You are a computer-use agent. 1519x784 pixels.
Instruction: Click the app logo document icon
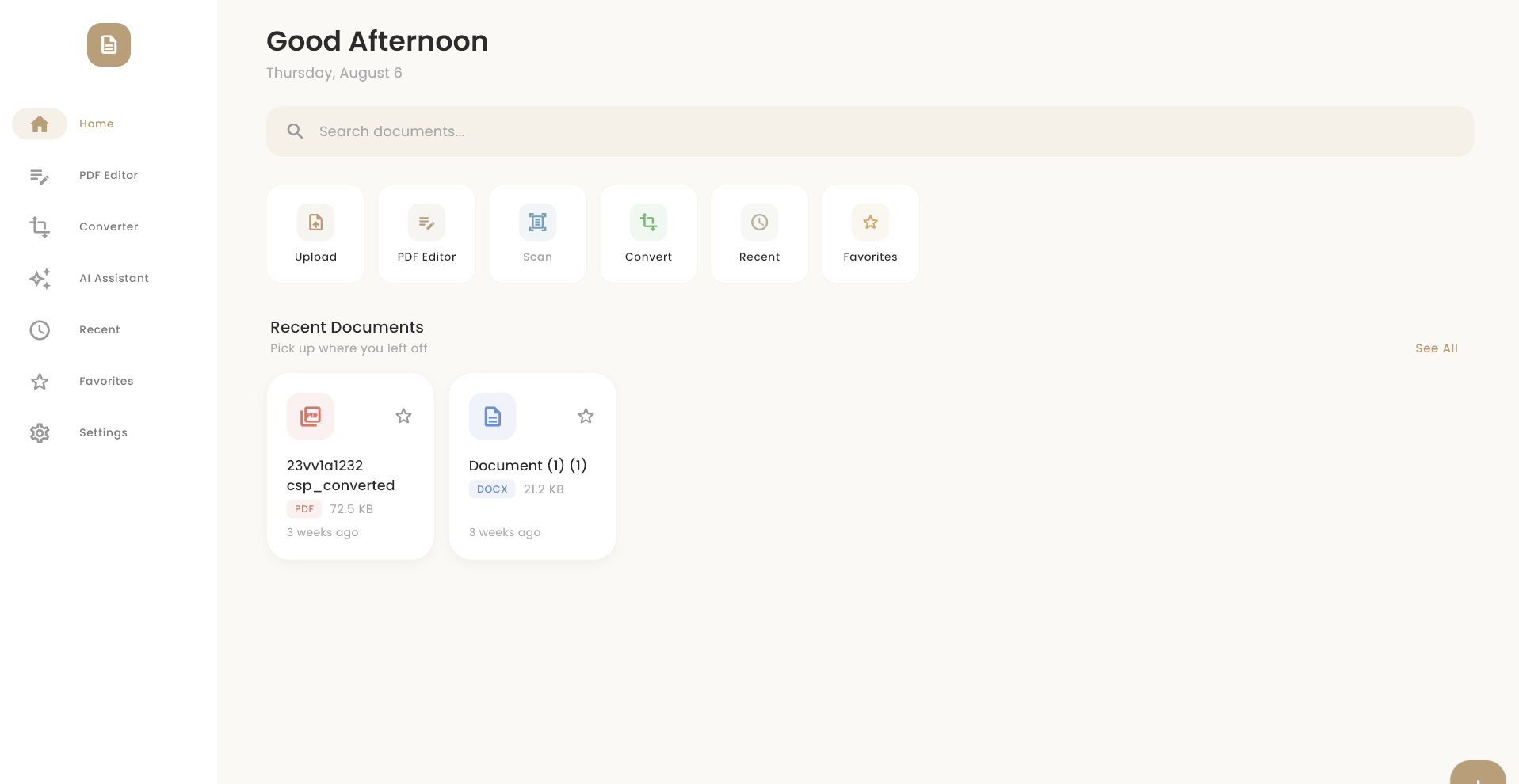(109, 45)
